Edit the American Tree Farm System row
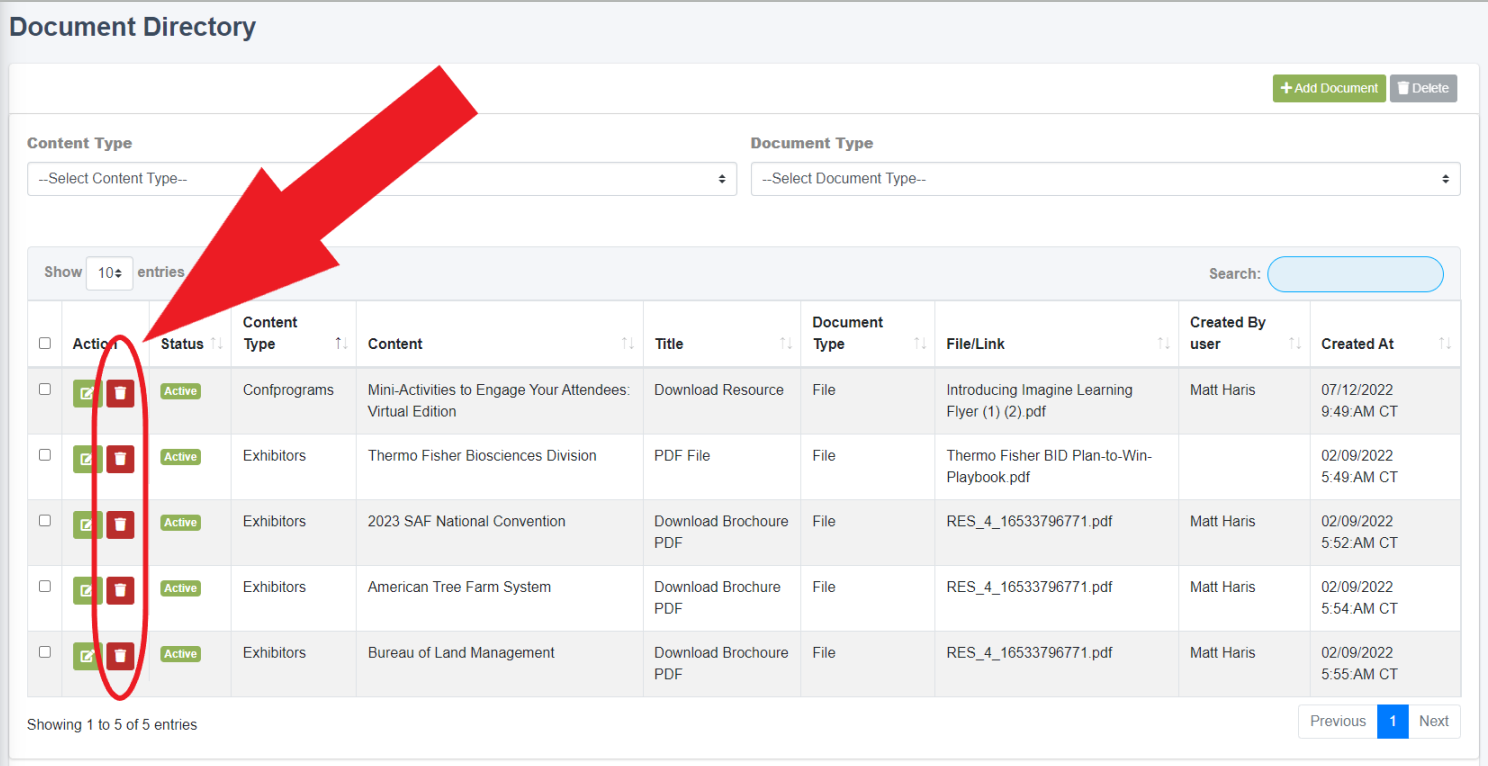Image resolution: width=1488 pixels, height=766 pixels. 87,590
